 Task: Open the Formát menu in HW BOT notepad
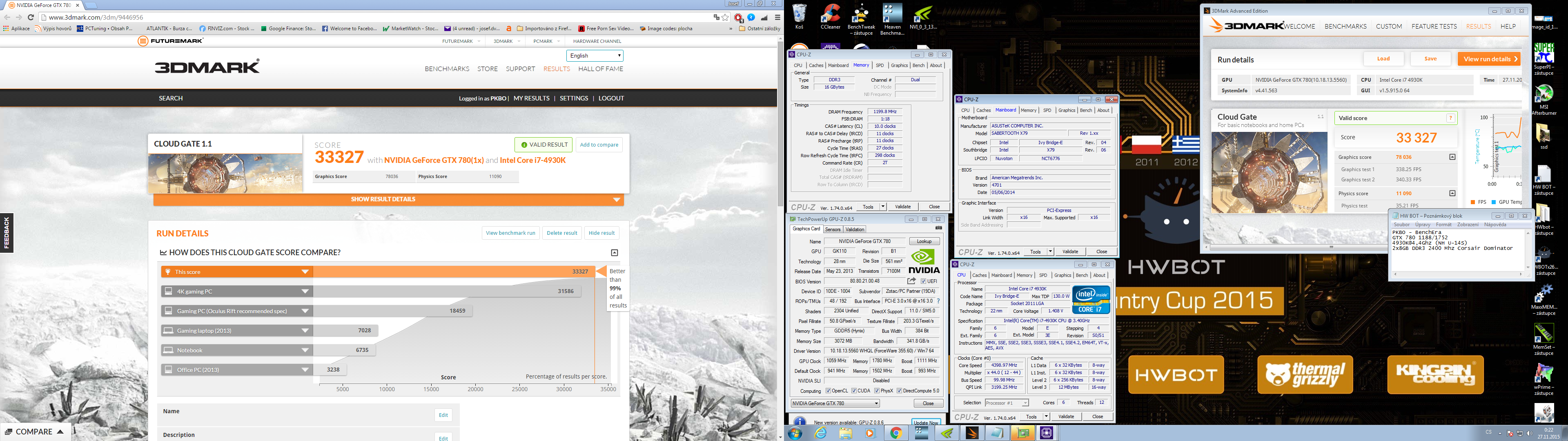click(1443, 225)
